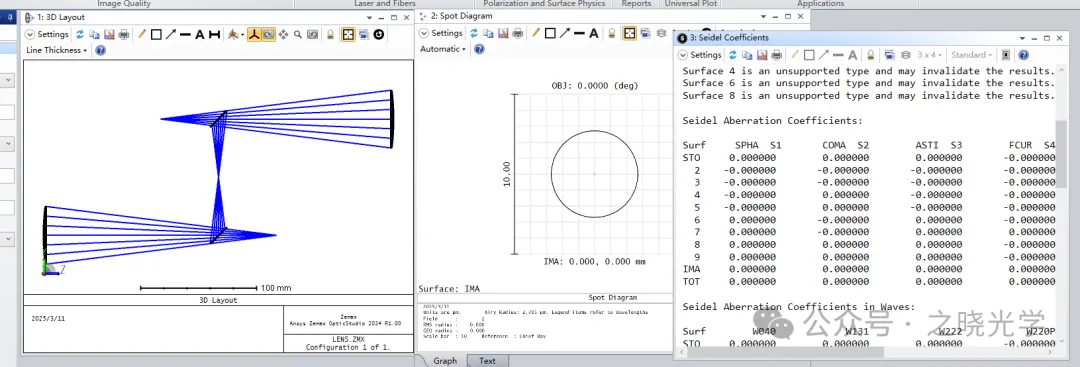The height and width of the screenshot is (367, 1080).
Task: Open the zoom magnifier tool in 3D Layout
Action: point(298,34)
